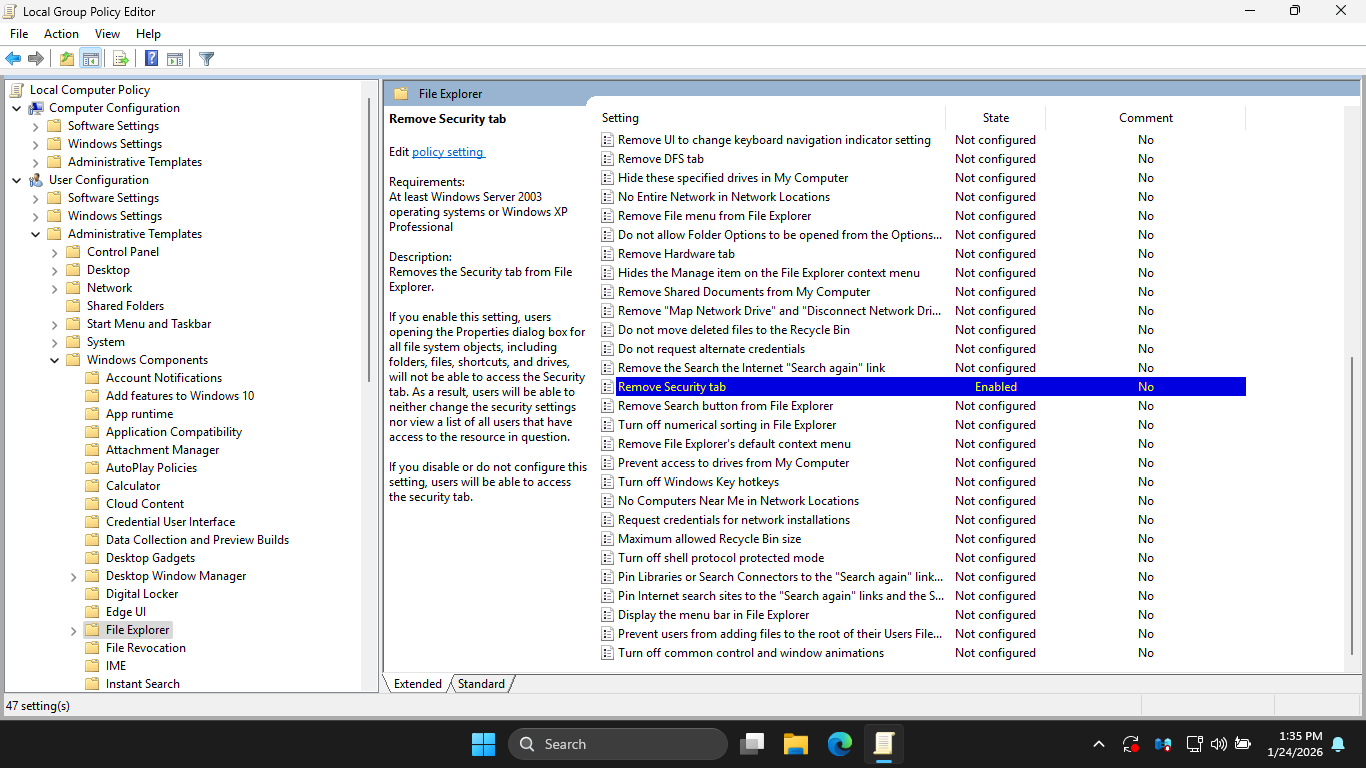Click the Filter funnel toolbar icon
Image resolution: width=1366 pixels, height=768 pixels.
click(206, 59)
